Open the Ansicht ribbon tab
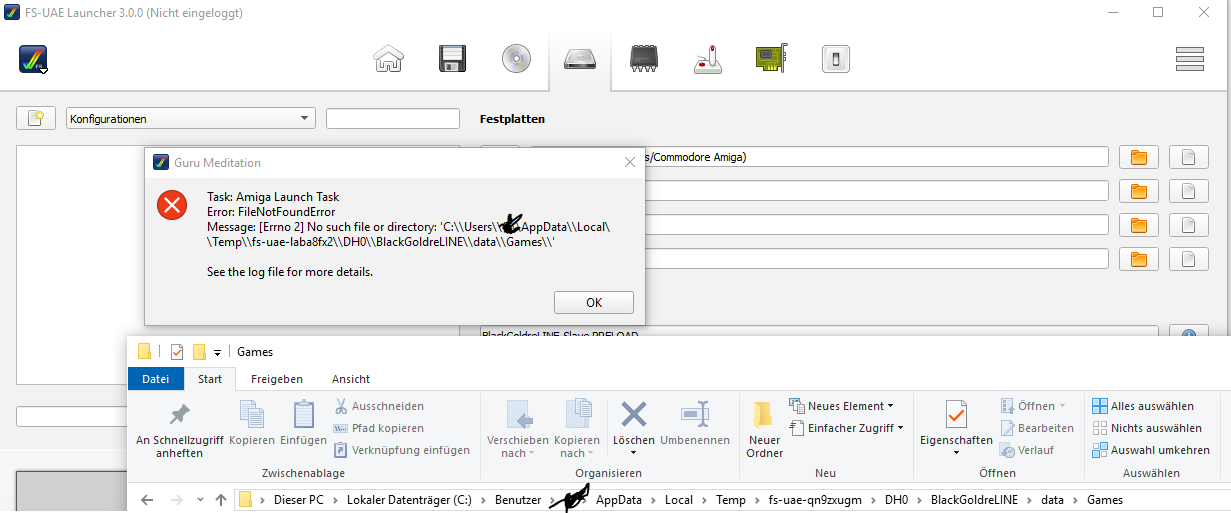This screenshot has width=1231, height=513. (x=351, y=379)
